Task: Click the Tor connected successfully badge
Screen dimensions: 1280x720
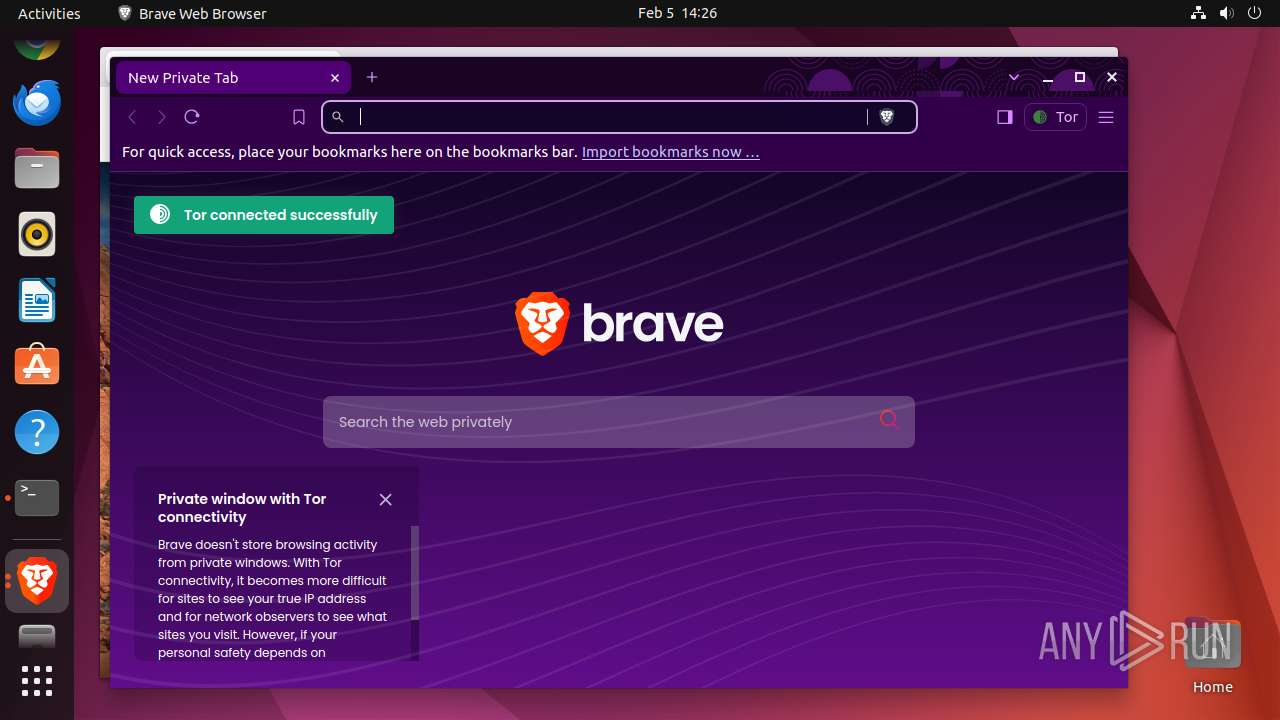Action: click(x=264, y=215)
